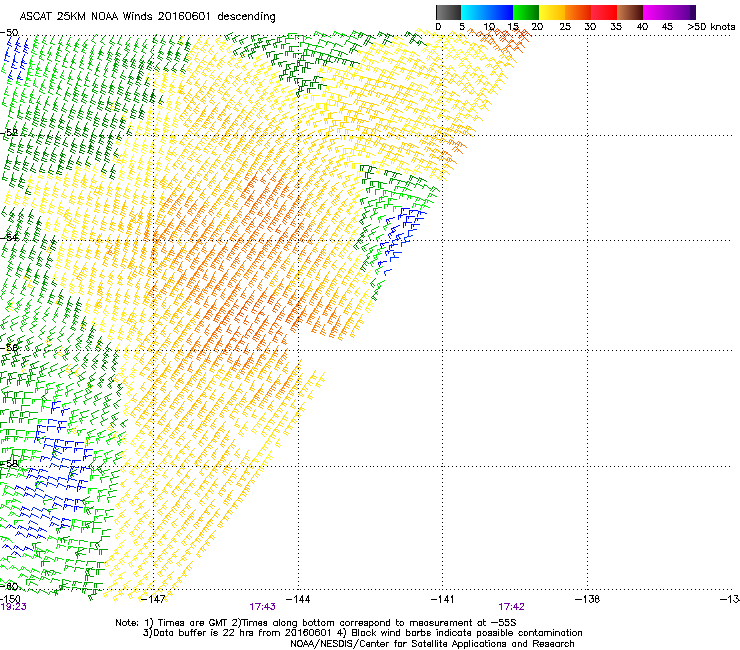This screenshot has width=740, height=650.
Task: Click the cyan-blue 5-15 knots color band
Action: pos(487,12)
